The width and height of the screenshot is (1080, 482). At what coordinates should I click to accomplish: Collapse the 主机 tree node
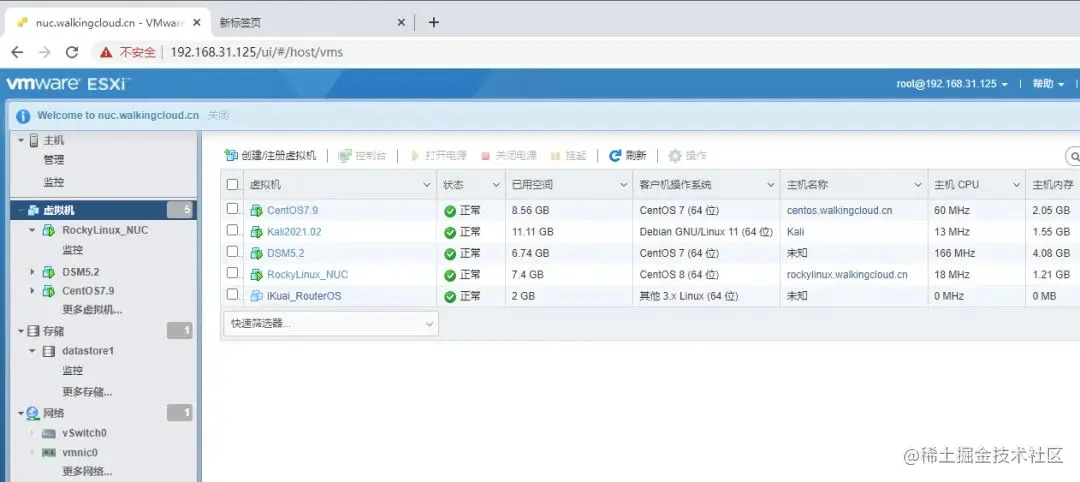(x=21, y=140)
